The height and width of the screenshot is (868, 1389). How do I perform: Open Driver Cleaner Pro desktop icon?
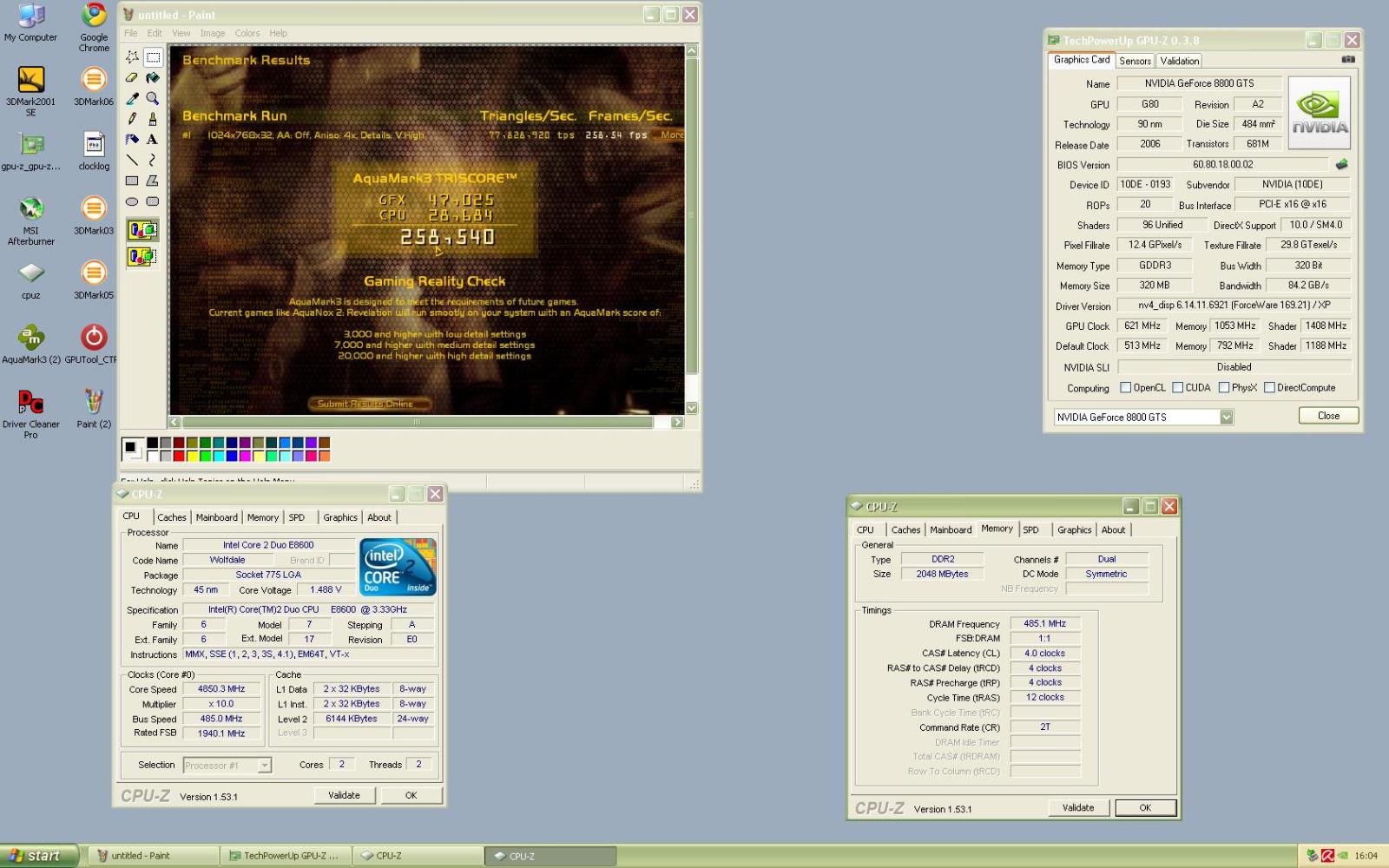coord(31,414)
